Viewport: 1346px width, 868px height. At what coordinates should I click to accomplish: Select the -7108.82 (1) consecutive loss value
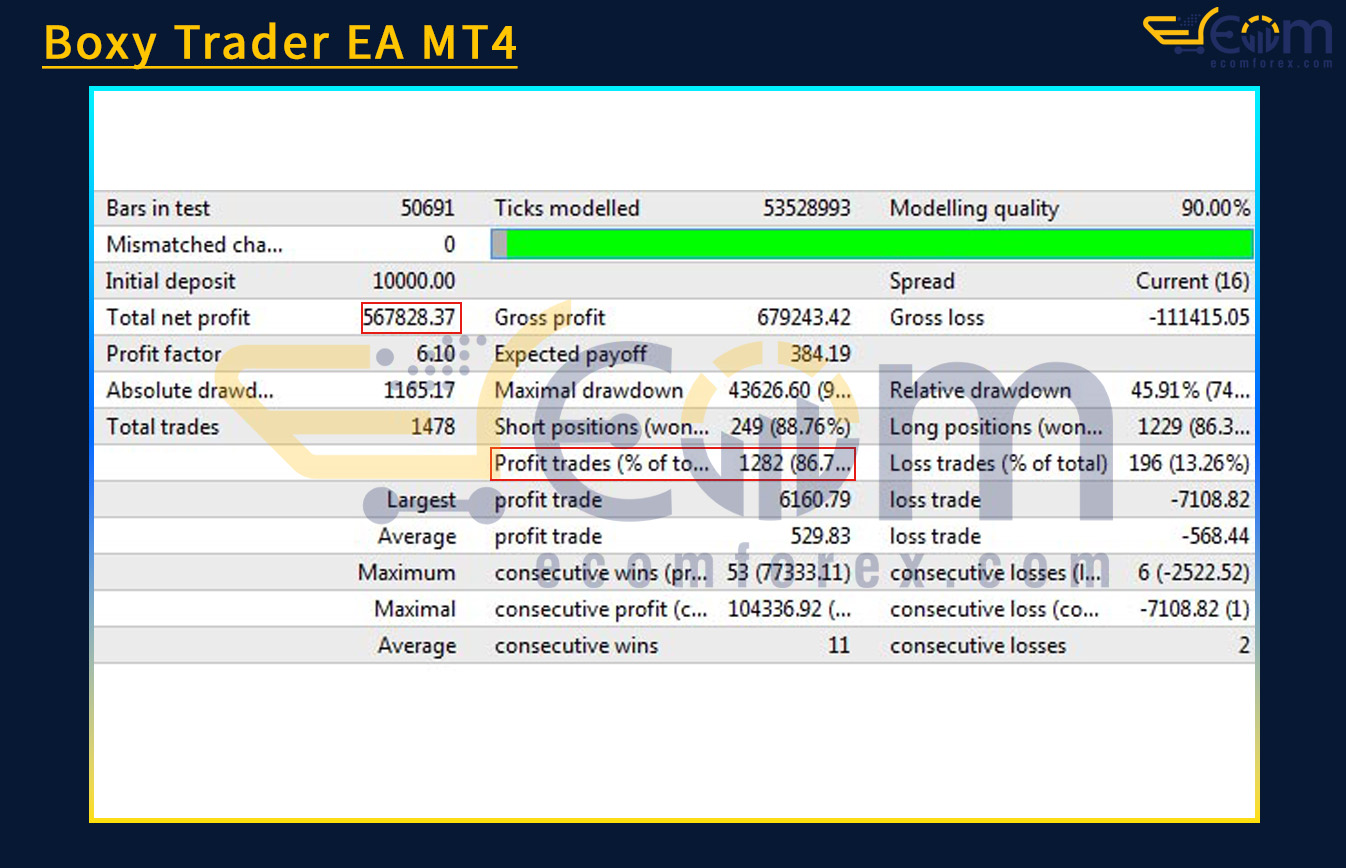tap(1195, 609)
